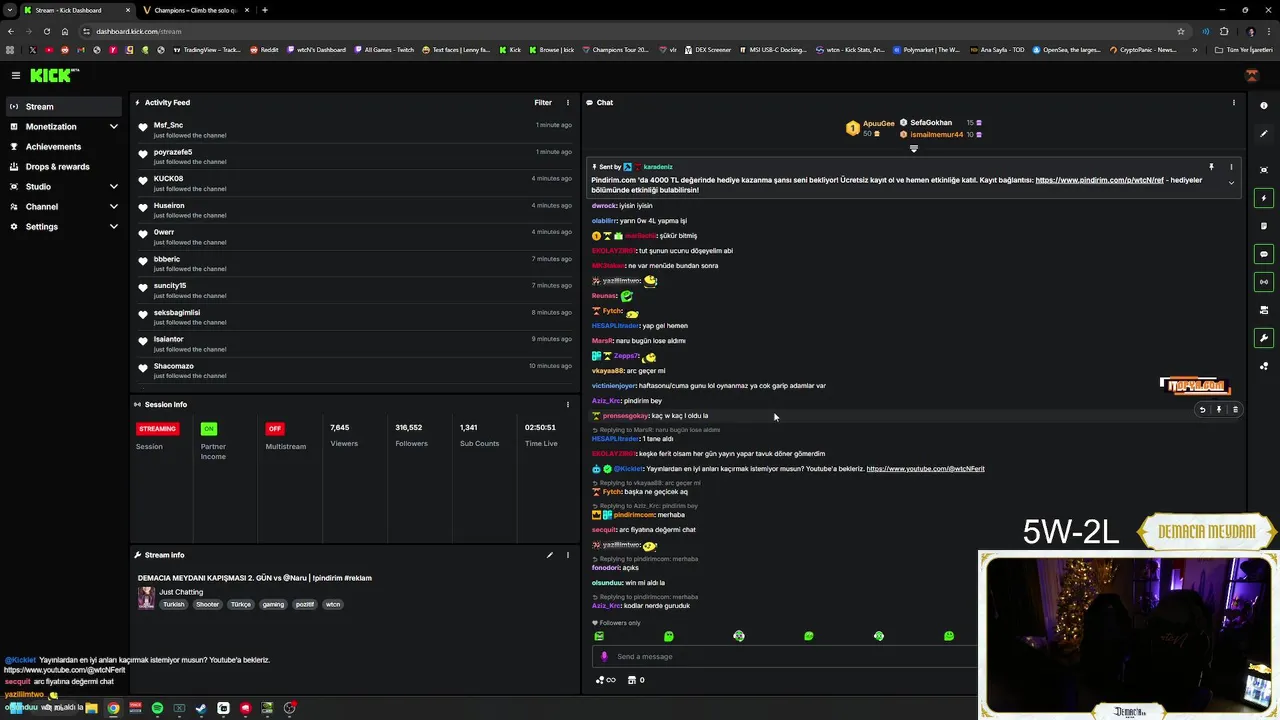1280x720 pixels.
Task: Click the STREAMING session status badge
Action: coord(157,428)
